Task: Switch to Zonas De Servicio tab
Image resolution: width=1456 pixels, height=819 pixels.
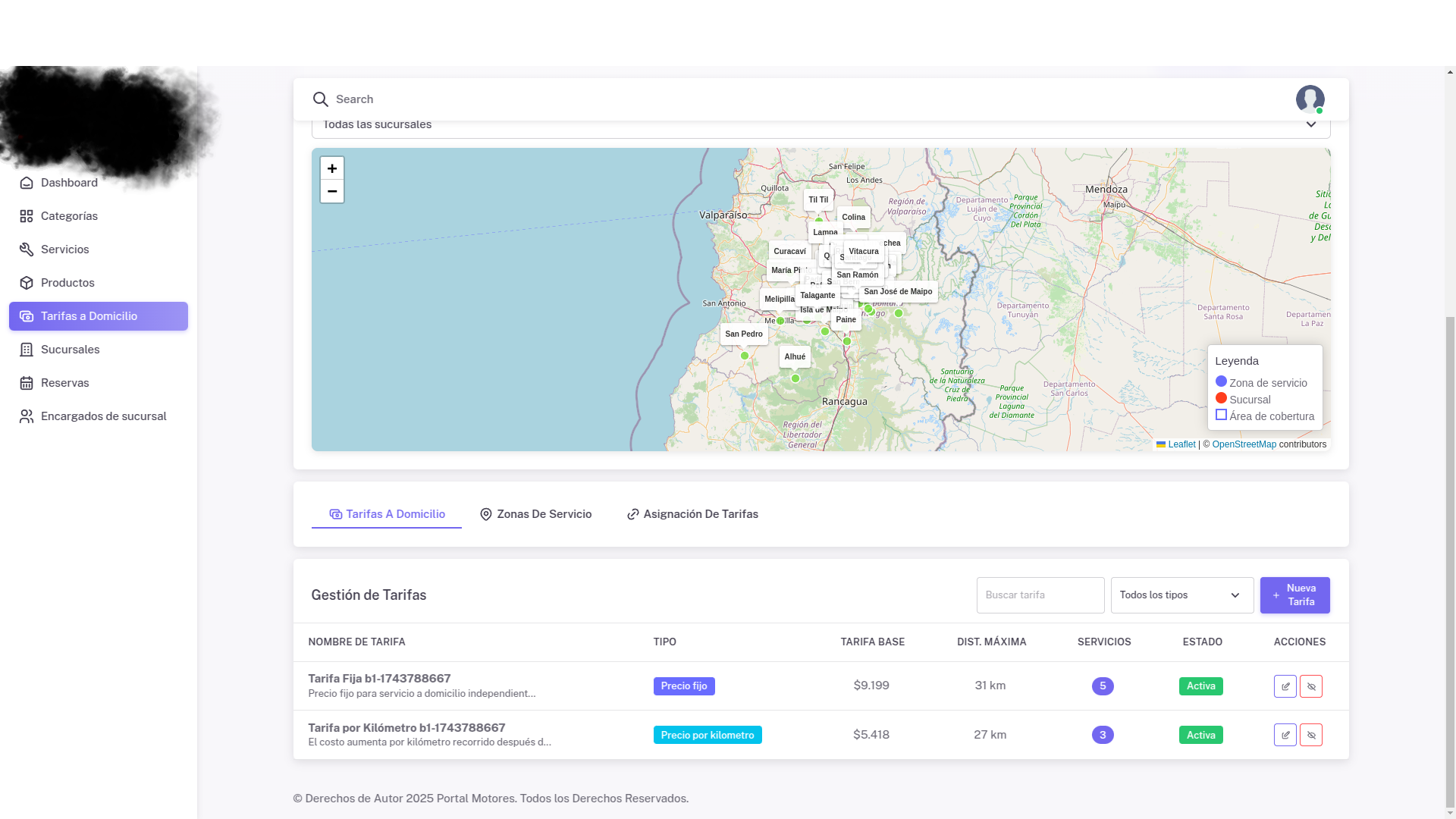Action: tap(535, 514)
